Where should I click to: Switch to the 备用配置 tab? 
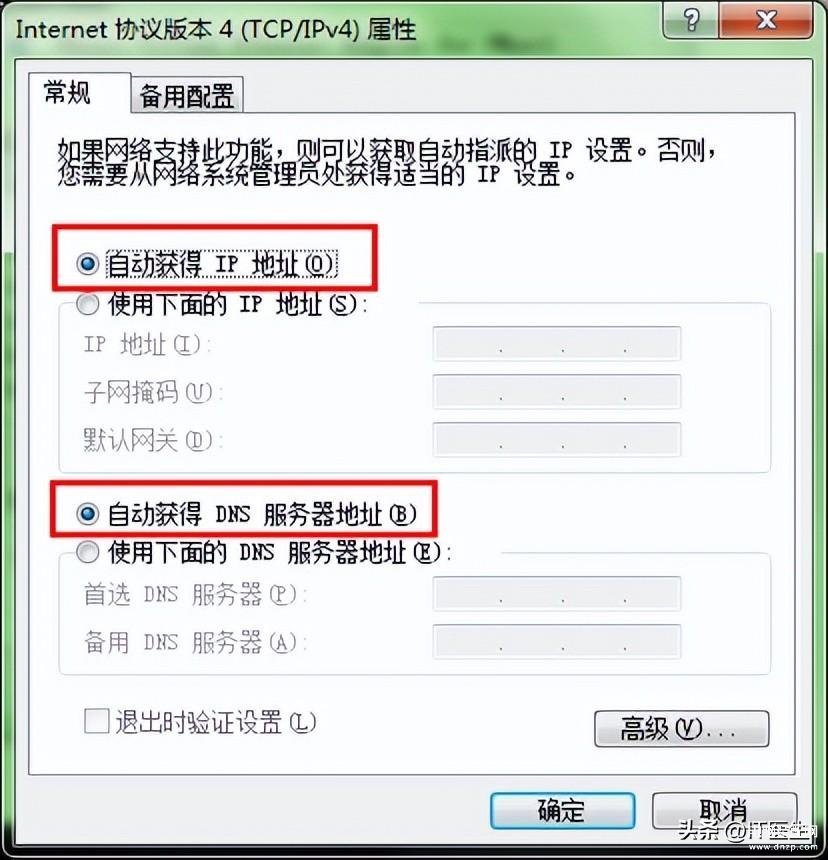pos(187,95)
